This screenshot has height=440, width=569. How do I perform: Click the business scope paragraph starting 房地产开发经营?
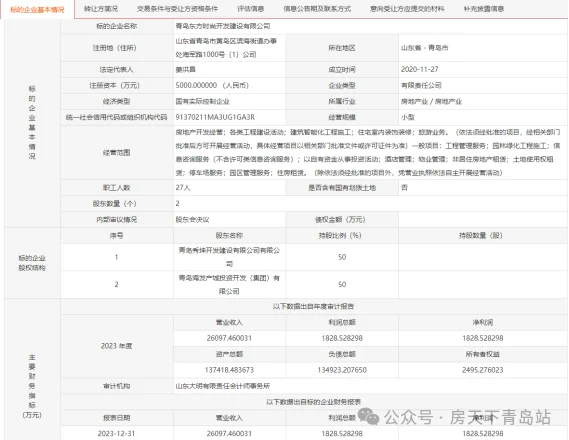(x=368, y=152)
